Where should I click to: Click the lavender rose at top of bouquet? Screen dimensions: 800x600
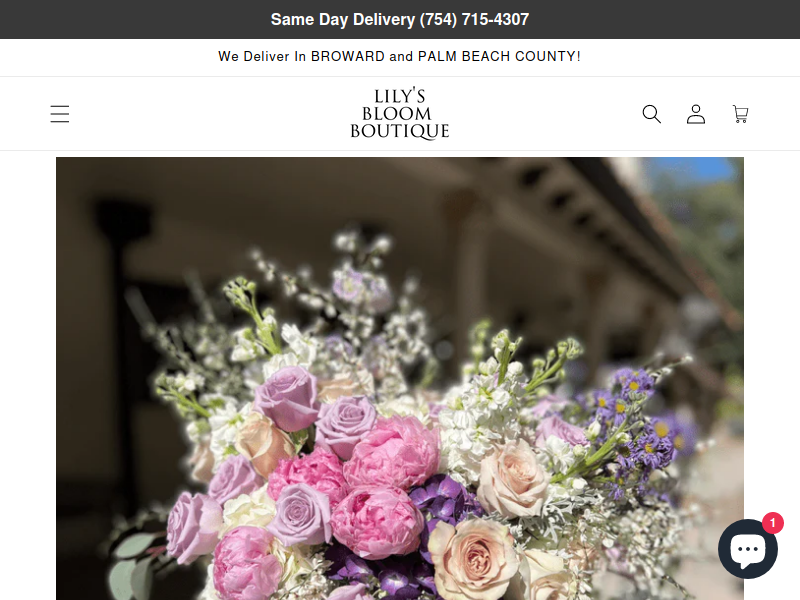[287, 398]
